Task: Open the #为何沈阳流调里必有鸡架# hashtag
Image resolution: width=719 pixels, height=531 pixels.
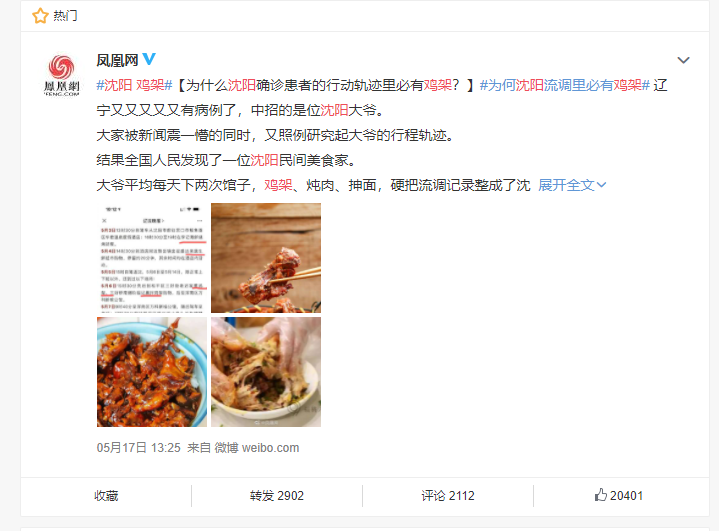Action: [x=564, y=85]
